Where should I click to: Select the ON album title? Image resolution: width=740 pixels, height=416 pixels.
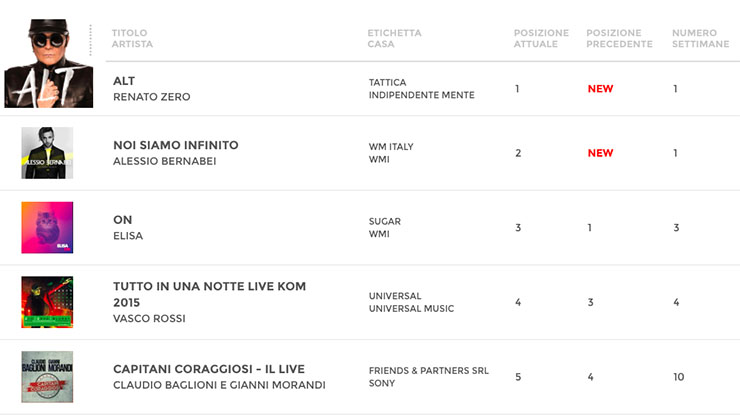123,220
